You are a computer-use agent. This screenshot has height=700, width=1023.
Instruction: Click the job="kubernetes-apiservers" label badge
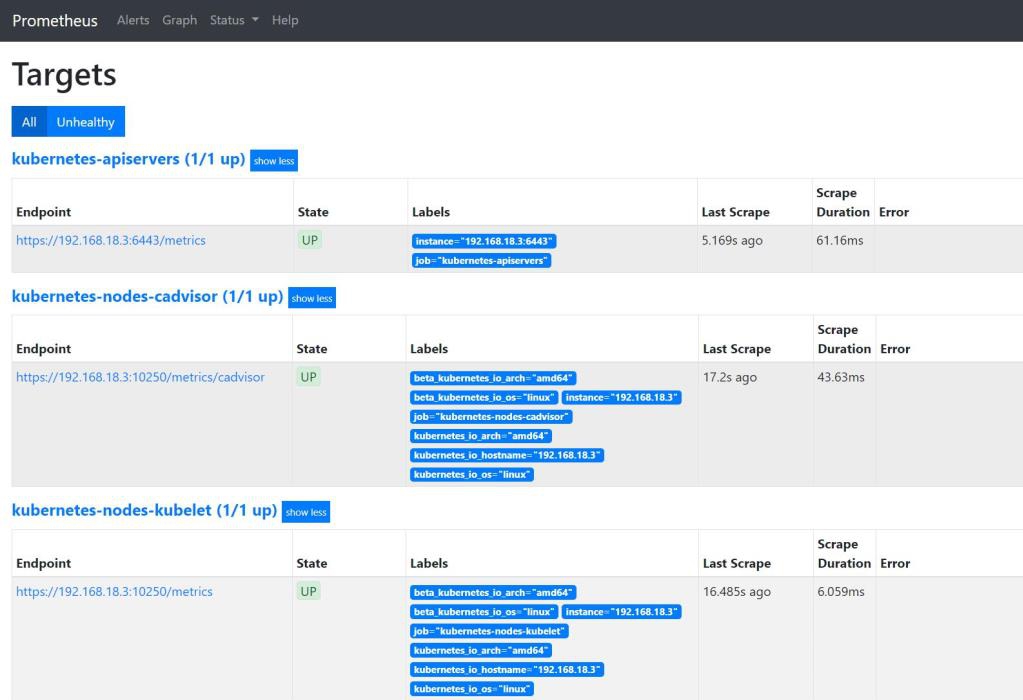click(x=482, y=261)
